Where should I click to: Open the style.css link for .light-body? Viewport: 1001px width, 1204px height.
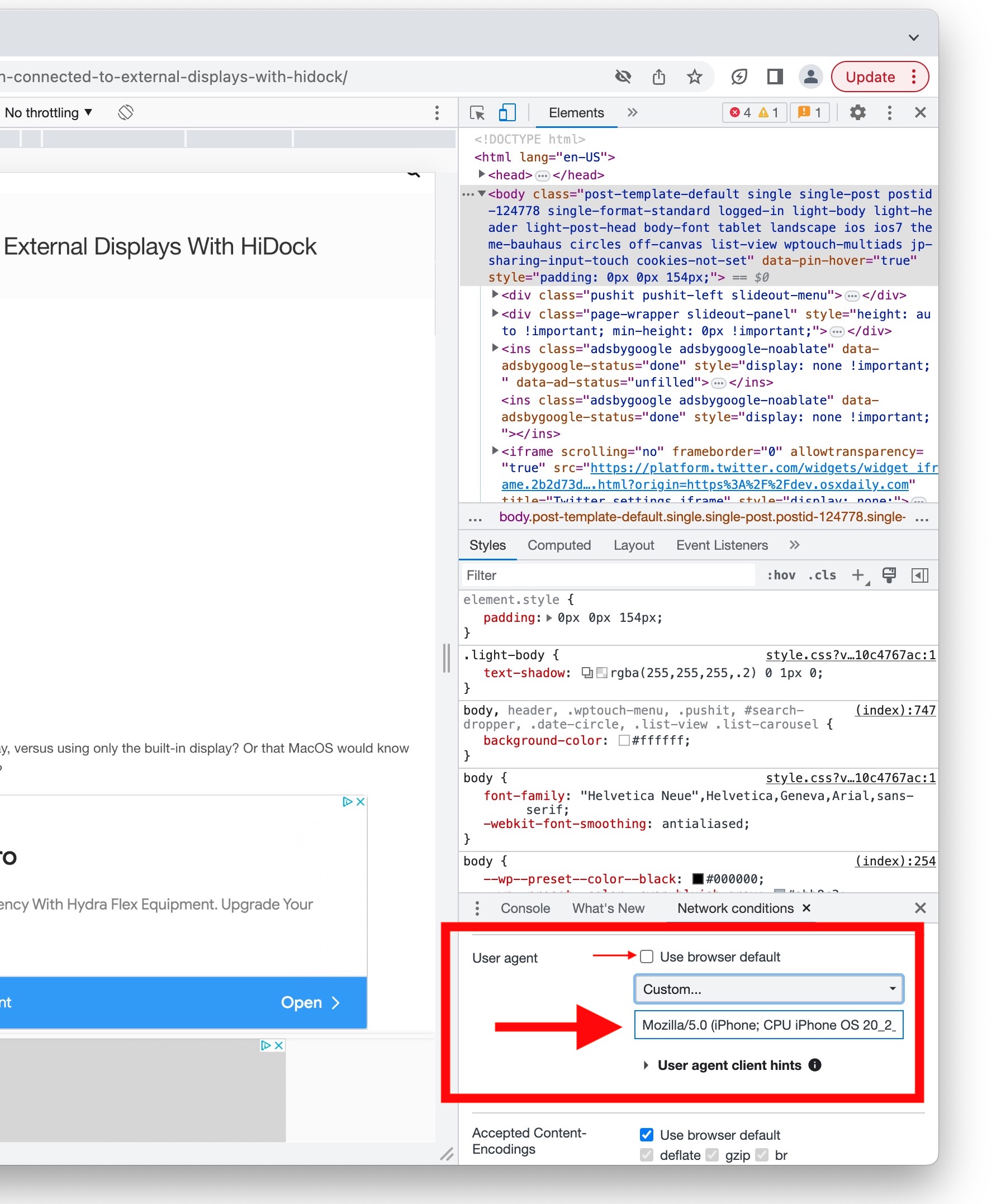pos(850,655)
